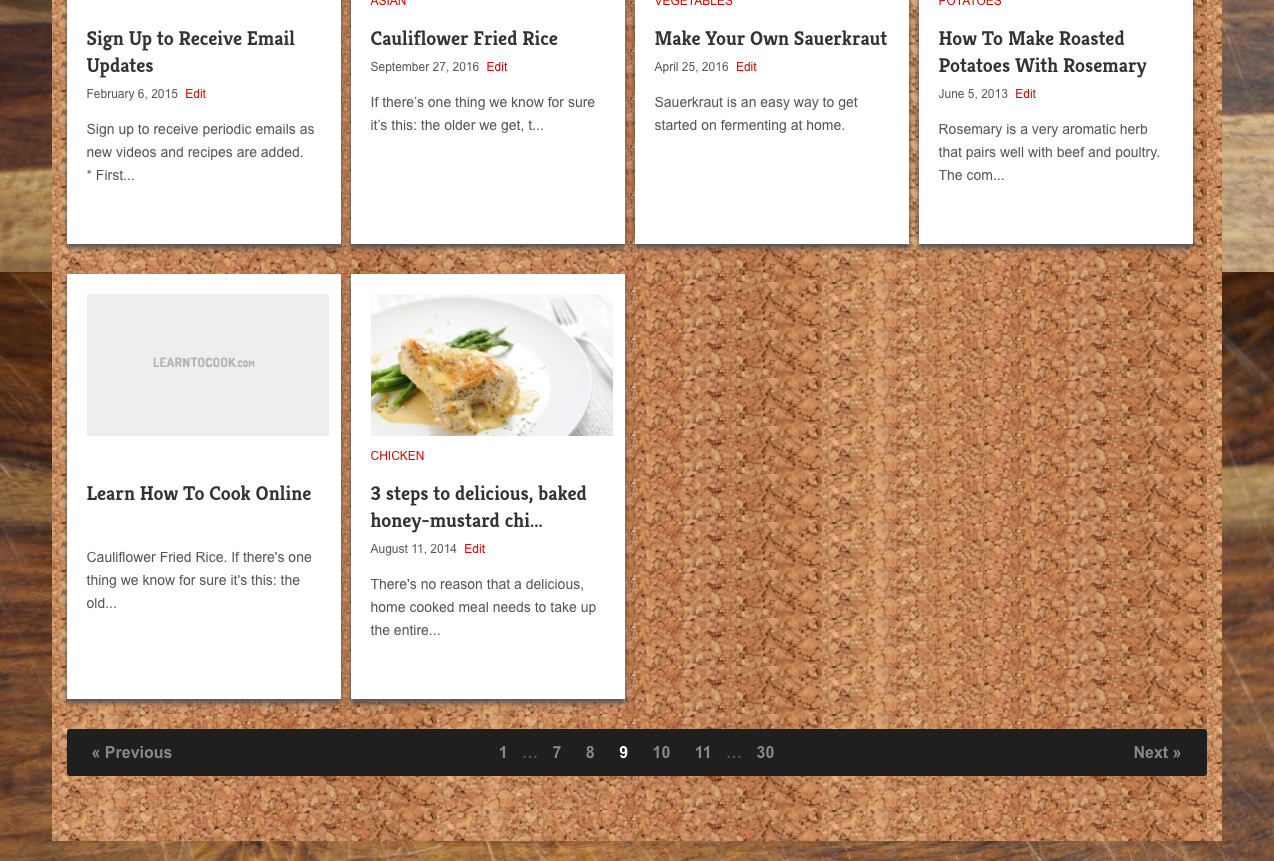This screenshot has height=861, width=1274.
Task: Open the LEARNTOCOOK.com placeholder thumbnail
Action: (208, 365)
